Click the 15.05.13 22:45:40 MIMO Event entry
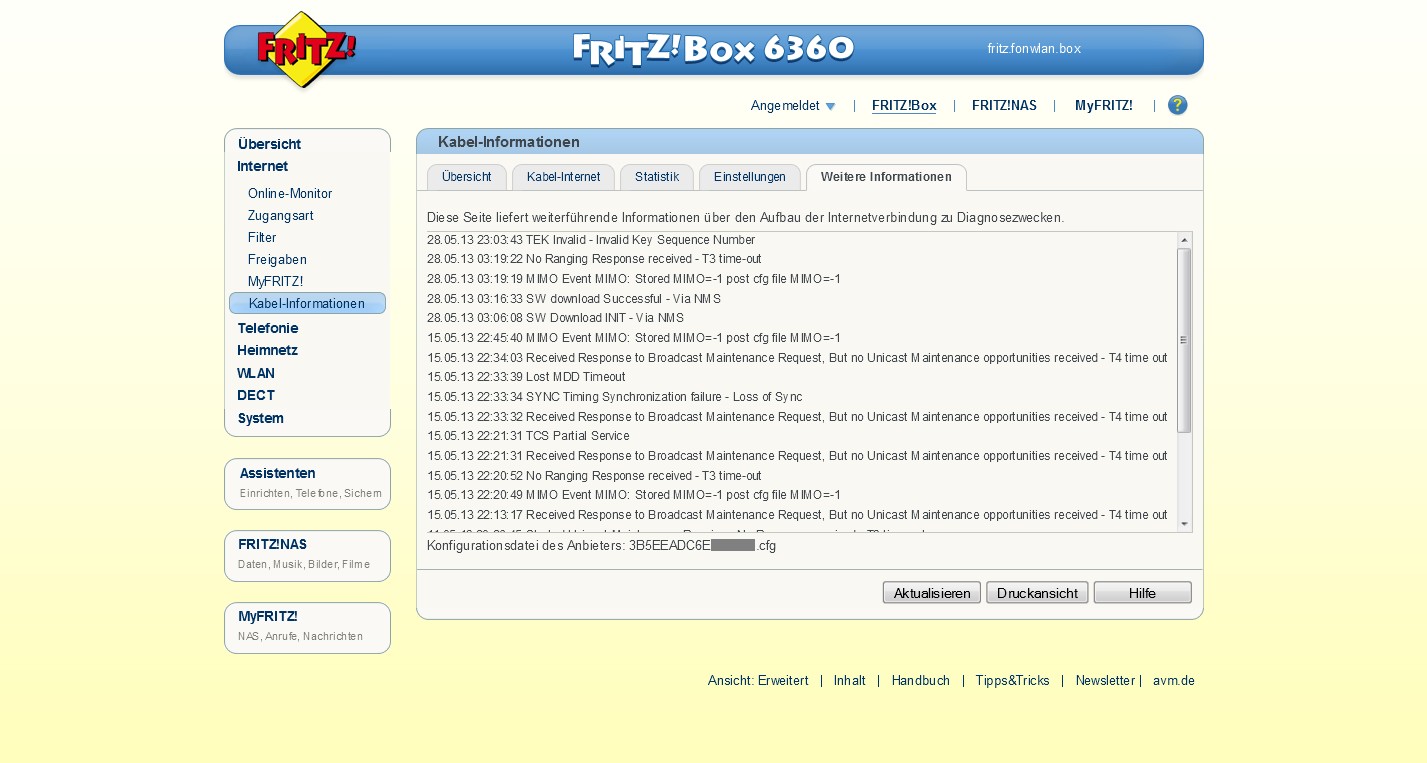Image resolution: width=1427 pixels, height=763 pixels. (x=634, y=338)
